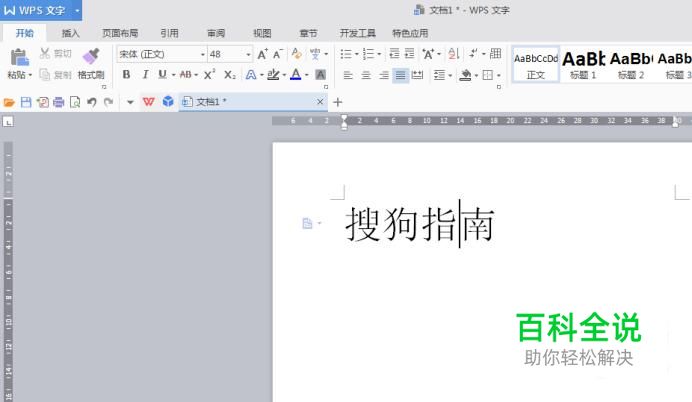Switch to the 页面布局 tab

(120, 33)
